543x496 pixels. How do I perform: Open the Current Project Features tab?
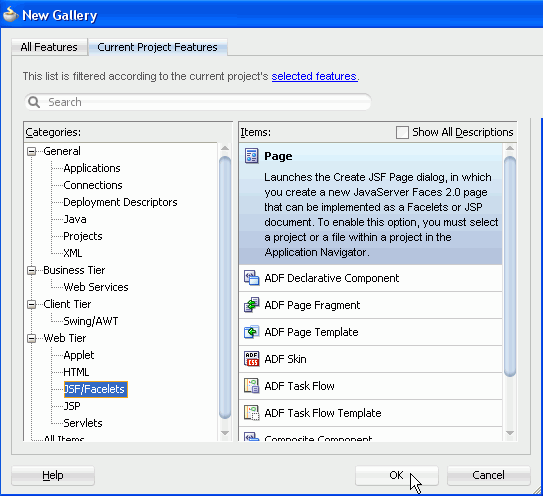(x=158, y=47)
